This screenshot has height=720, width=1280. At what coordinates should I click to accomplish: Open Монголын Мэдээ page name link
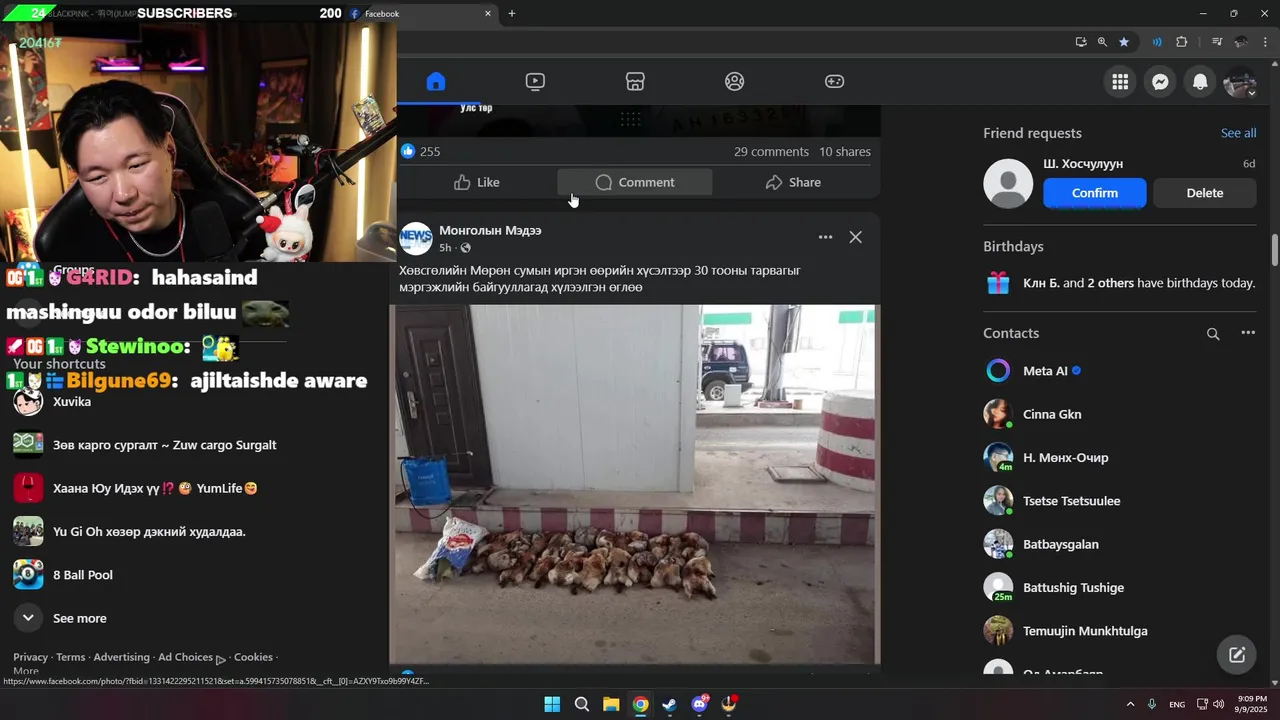[490, 230]
